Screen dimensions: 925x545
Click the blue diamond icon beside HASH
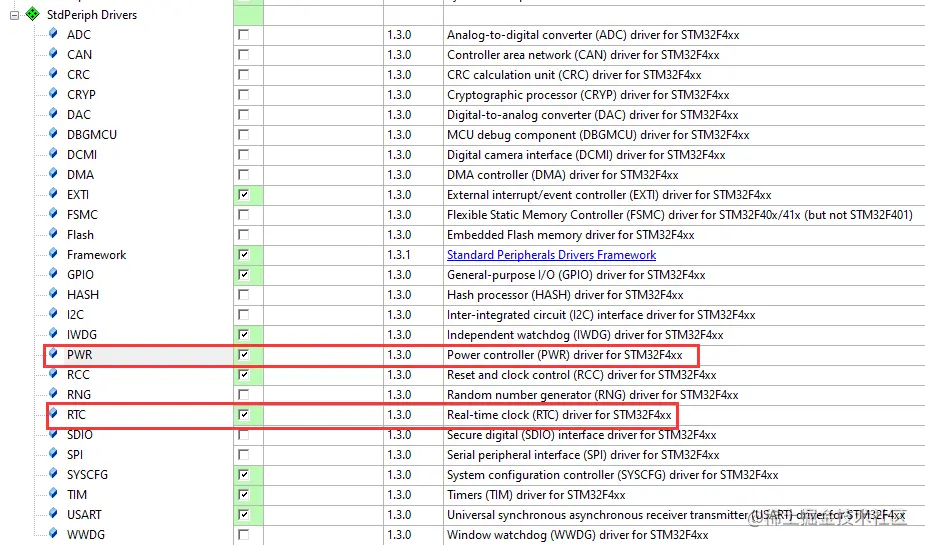point(53,294)
